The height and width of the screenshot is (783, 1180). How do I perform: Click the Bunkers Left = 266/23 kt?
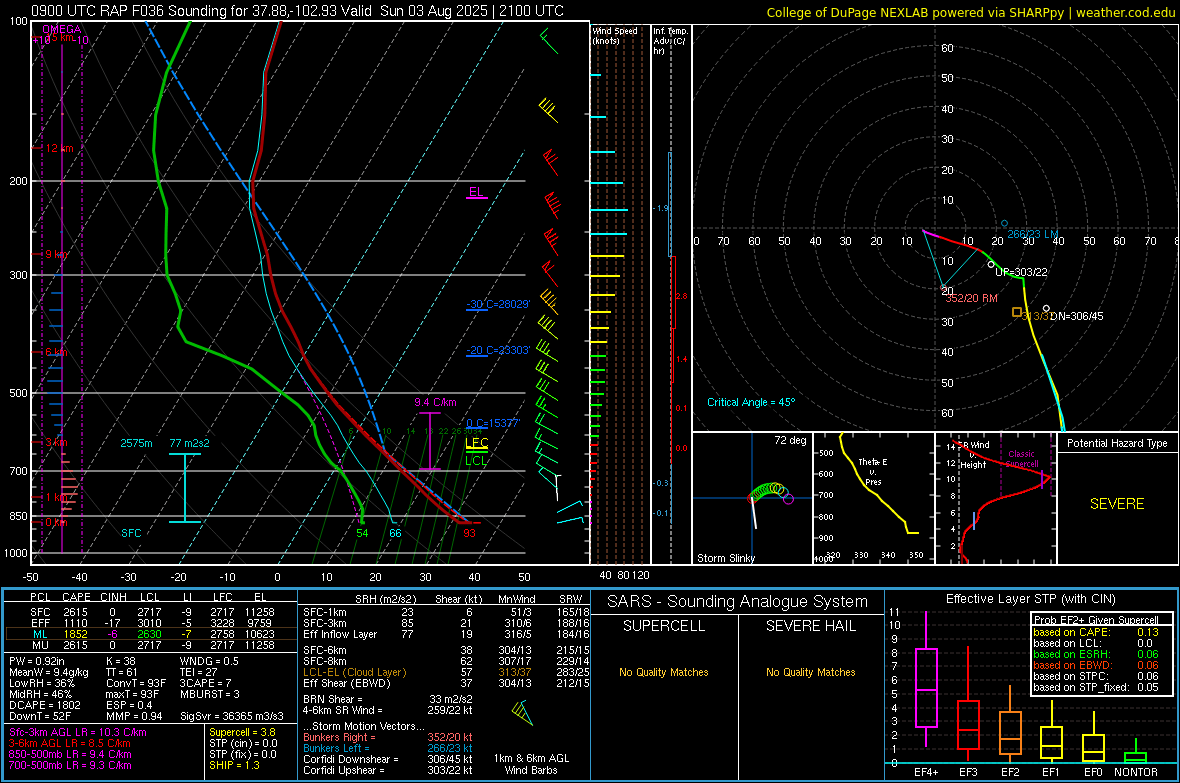tap(388, 748)
